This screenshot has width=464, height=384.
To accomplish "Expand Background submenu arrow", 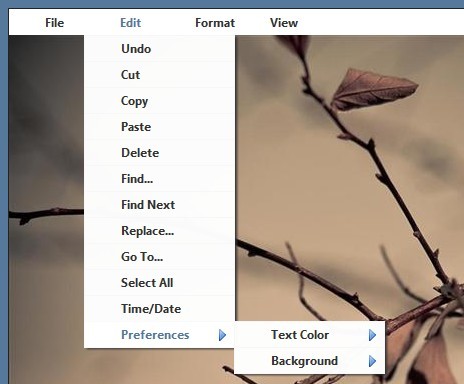I will coord(372,361).
